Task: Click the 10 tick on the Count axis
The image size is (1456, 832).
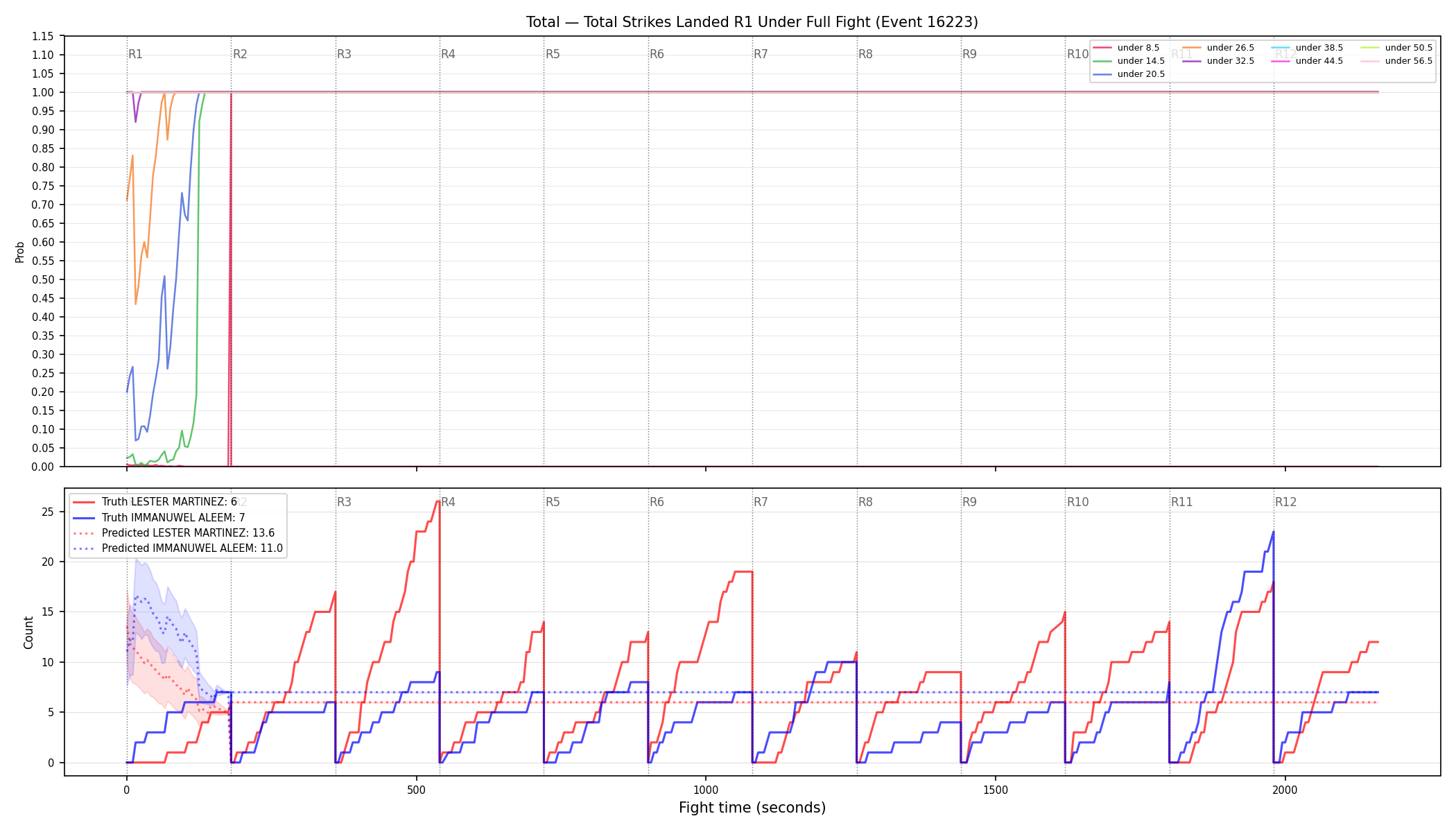Action: (48, 662)
